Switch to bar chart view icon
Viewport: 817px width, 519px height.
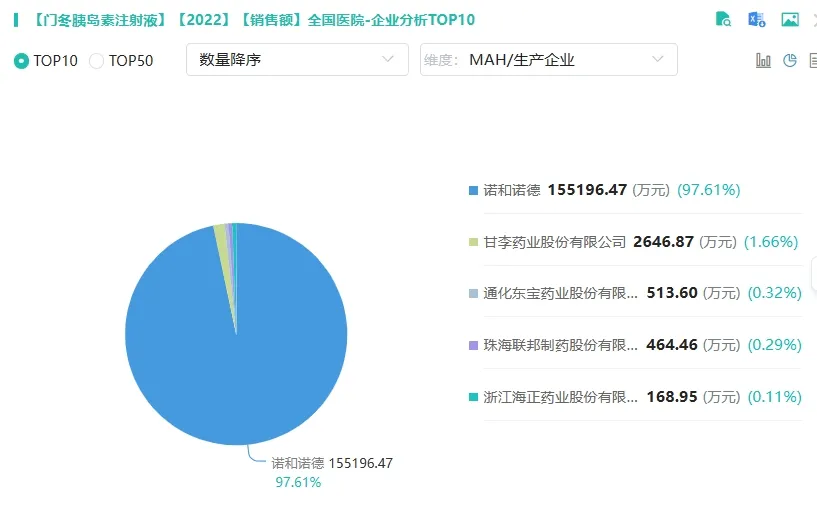pyautogui.click(x=763, y=60)
